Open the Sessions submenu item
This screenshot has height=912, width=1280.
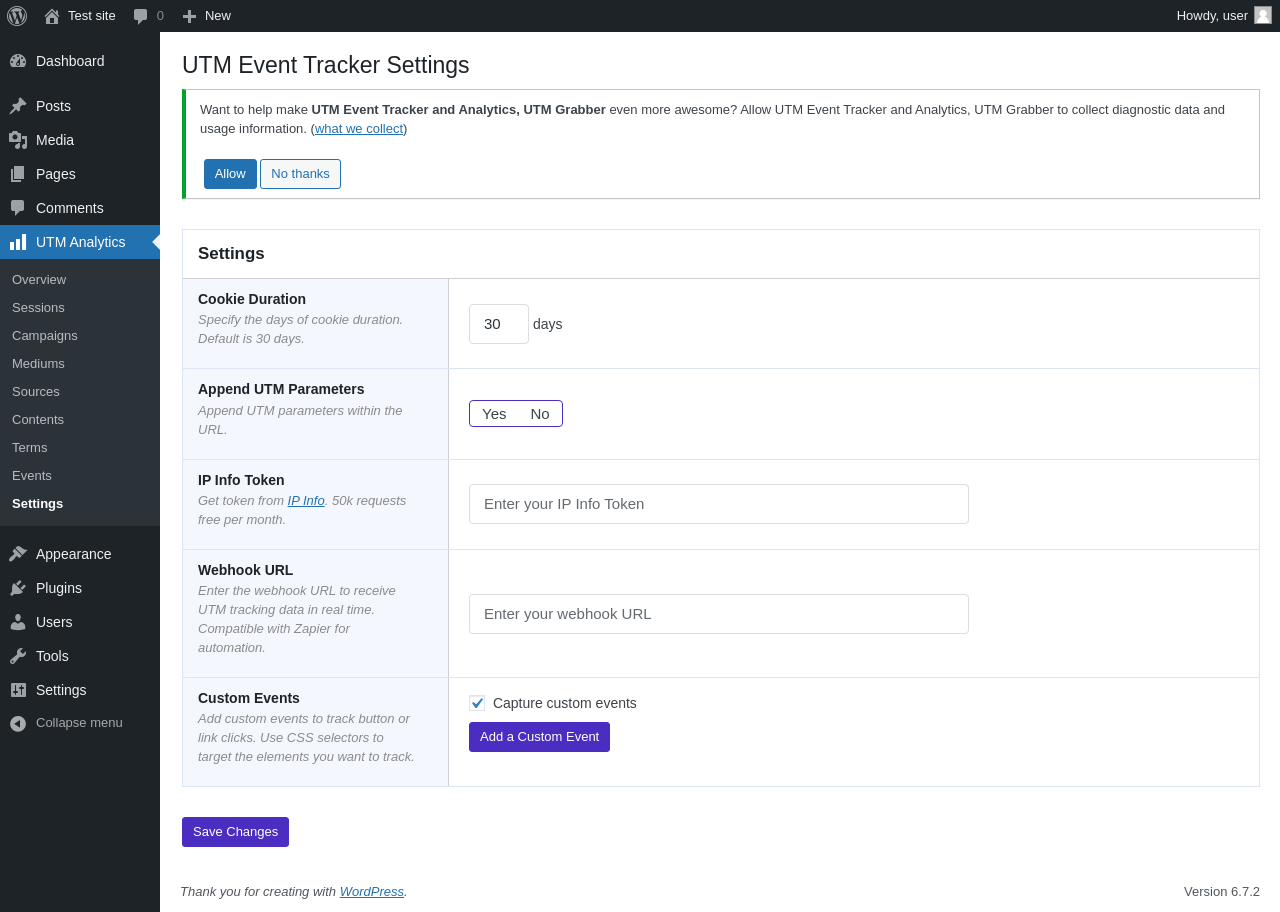(x=38, y=308)
